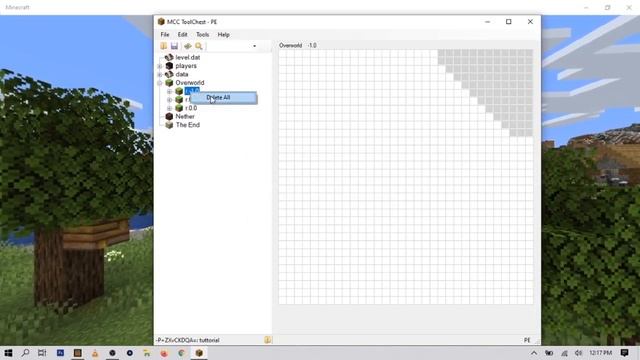Expand the middle region node under Overworld
The image size is (640, 360).
click(x=169, y=100)
